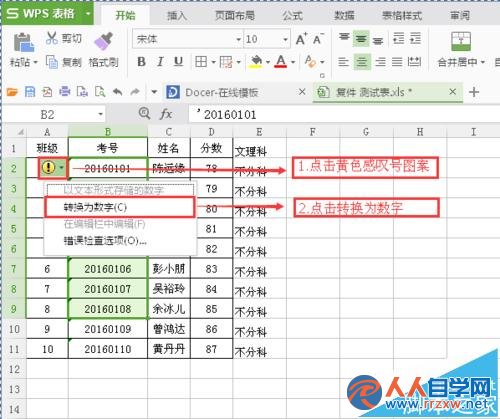
Task: Switch to the 插入 ribbon tab
Action: [177, 15]
